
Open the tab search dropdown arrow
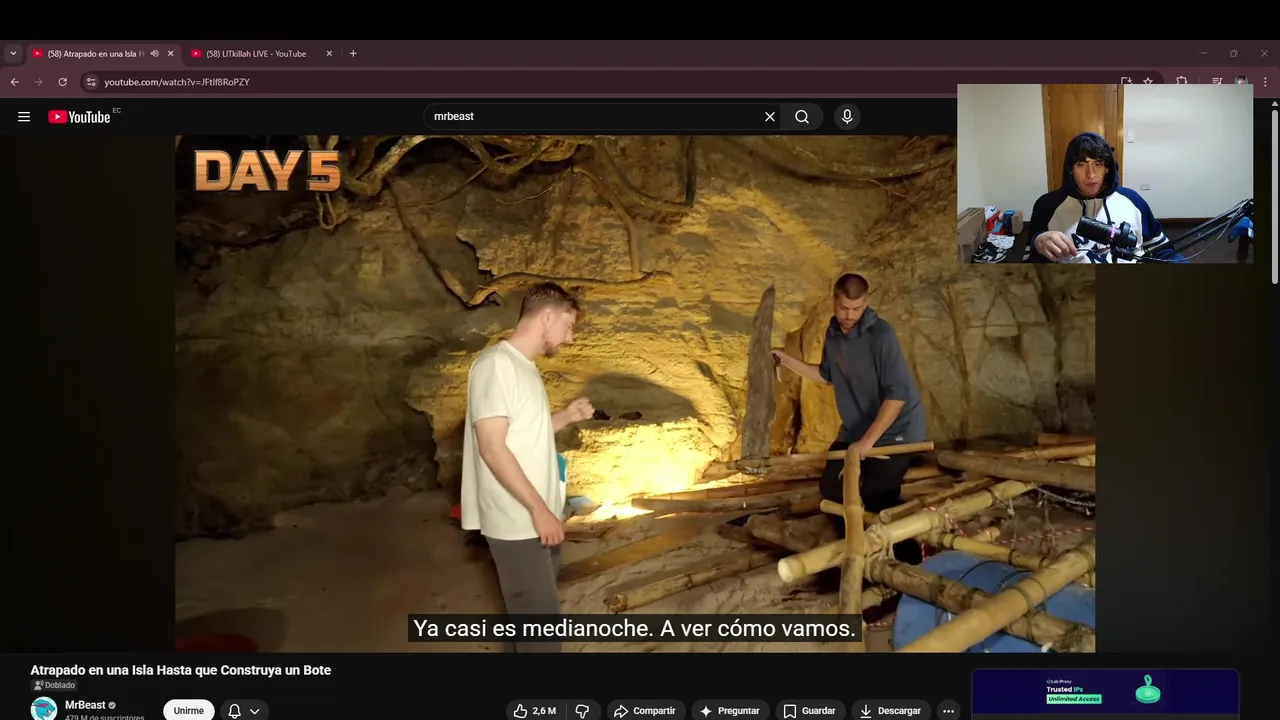point(13,54)
